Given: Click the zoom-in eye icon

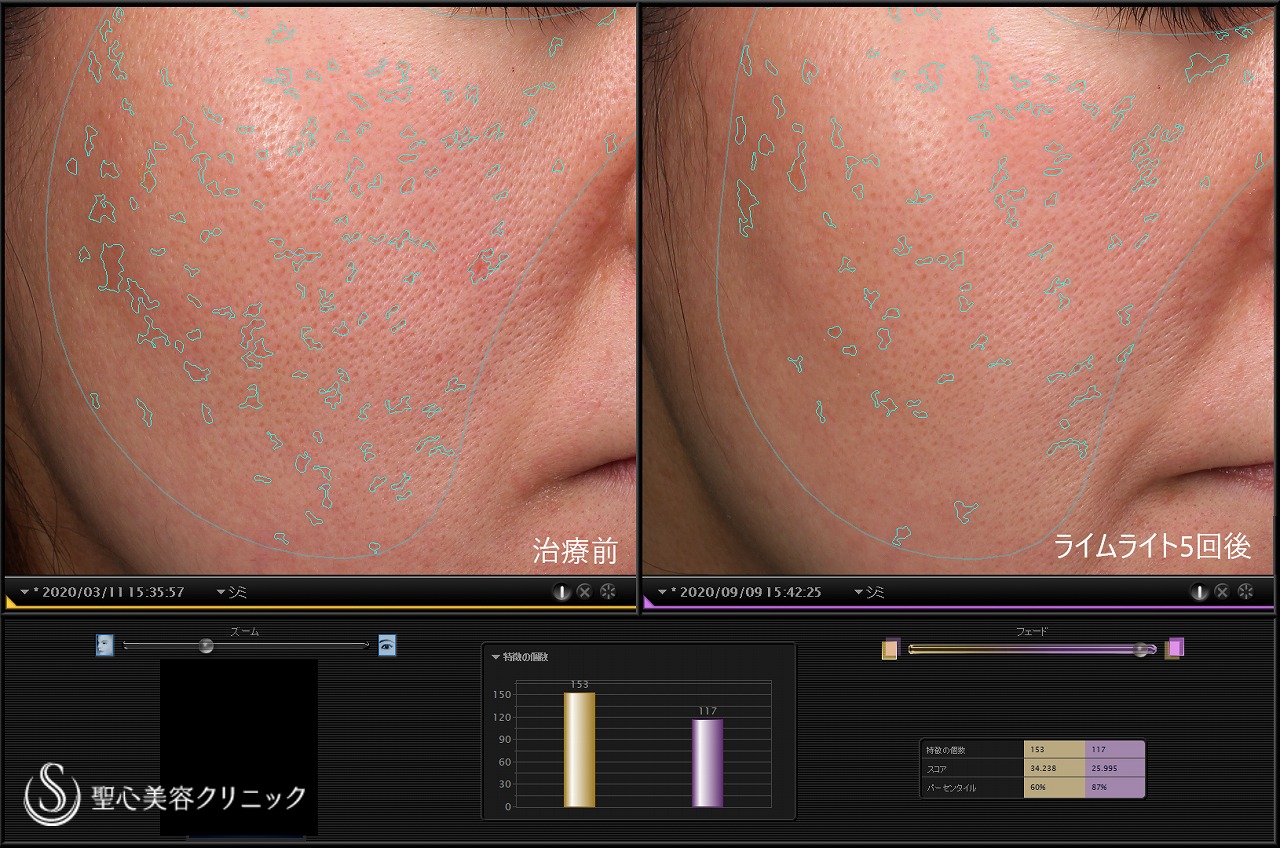Looking at the screenshot, I should pyautogui.click(x=387, y=645).
